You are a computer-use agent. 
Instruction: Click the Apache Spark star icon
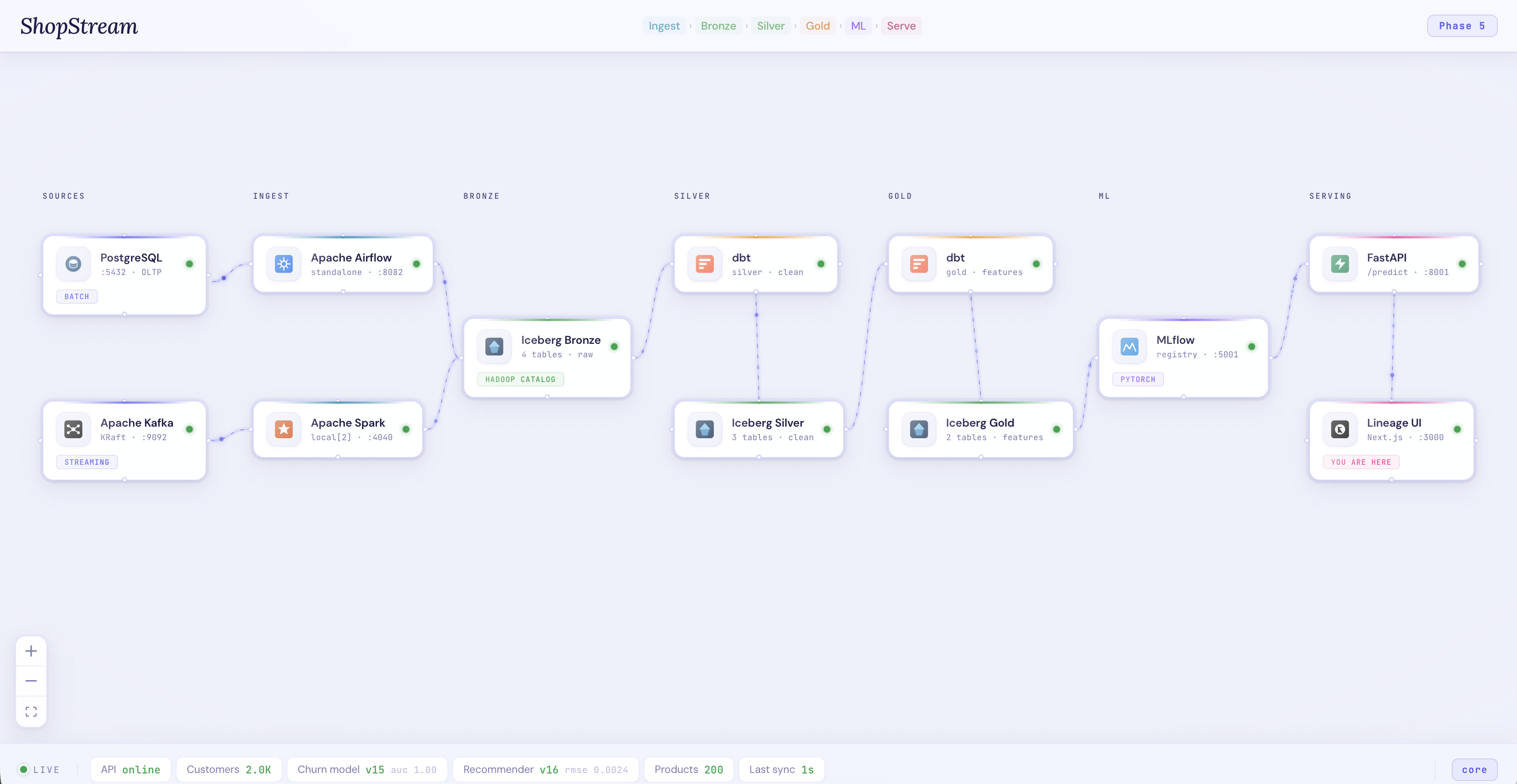(284, 429)
